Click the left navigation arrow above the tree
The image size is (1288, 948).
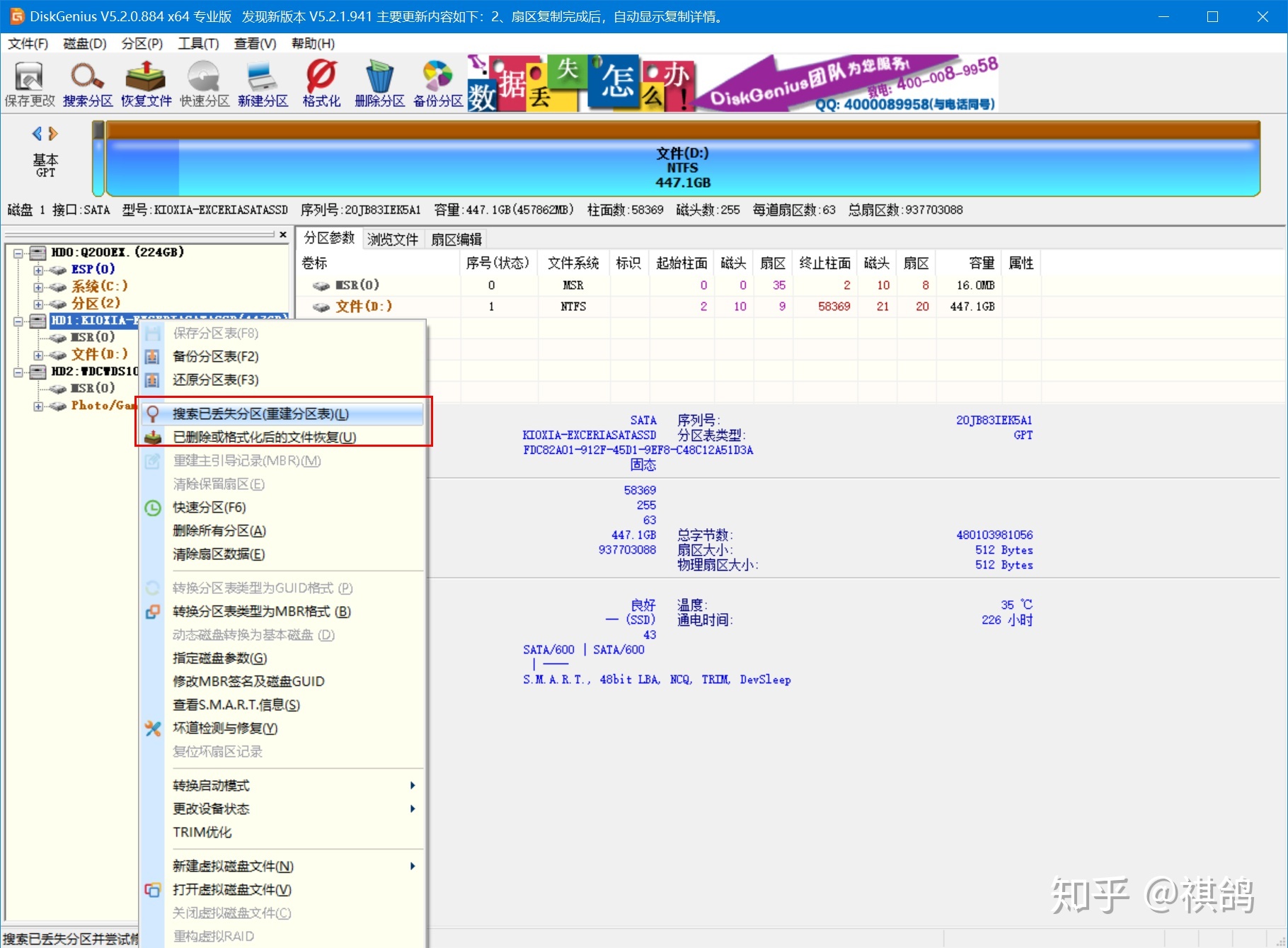click(37, 133)
